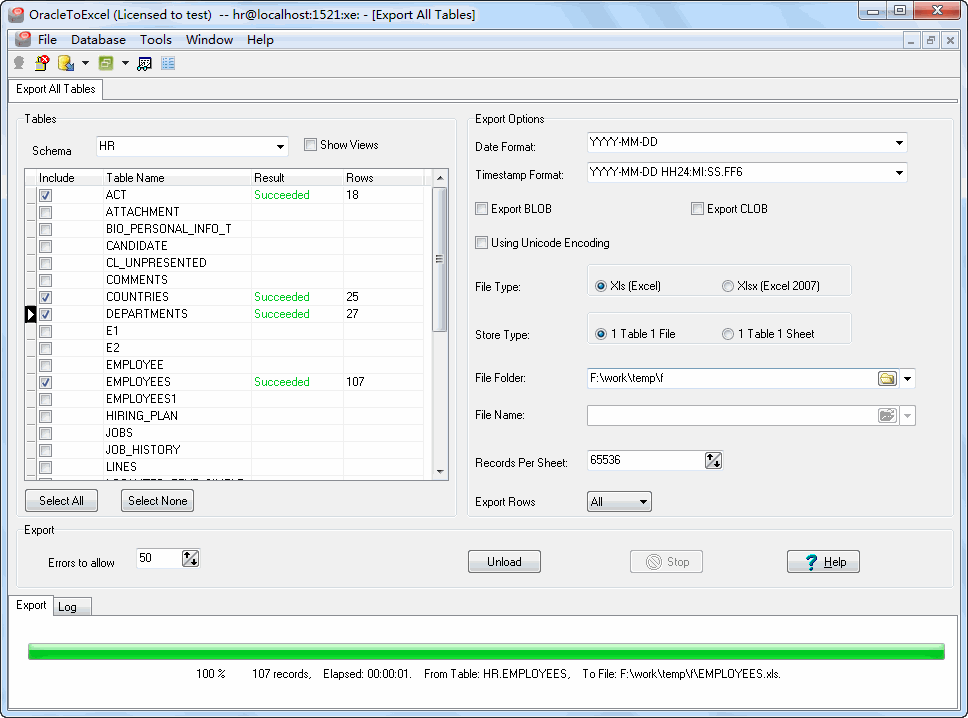Click the Select All button
The height and width of the screenshot is (718, 968).
(61, 501)
